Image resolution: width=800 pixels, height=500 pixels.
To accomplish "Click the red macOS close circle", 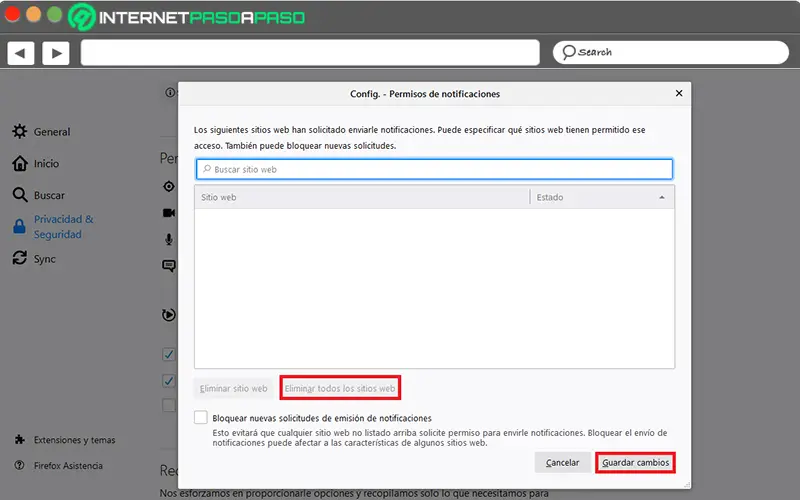I will [12, 14].
